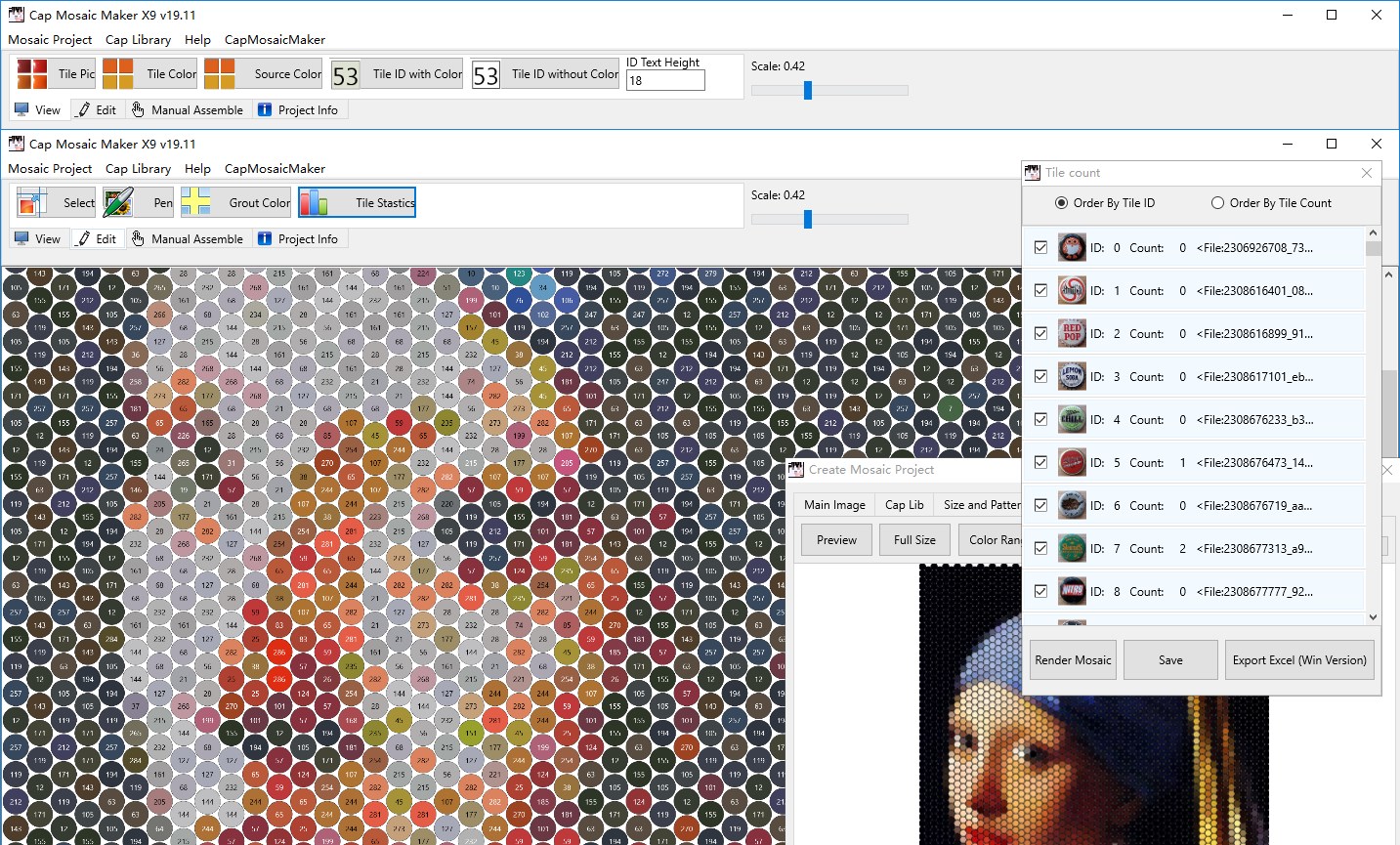1400x845 pixels.
Task: Click the Color Range button
Action: point(990,539)
